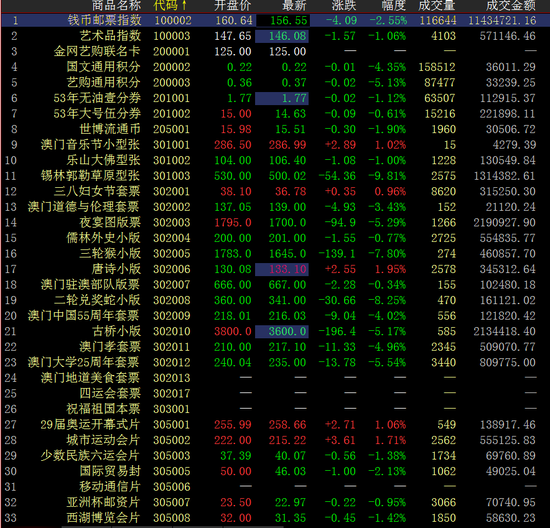Select row 国文通用积分
The height and width of the screenshot is (528, 550).
click(x=275, y=67)
